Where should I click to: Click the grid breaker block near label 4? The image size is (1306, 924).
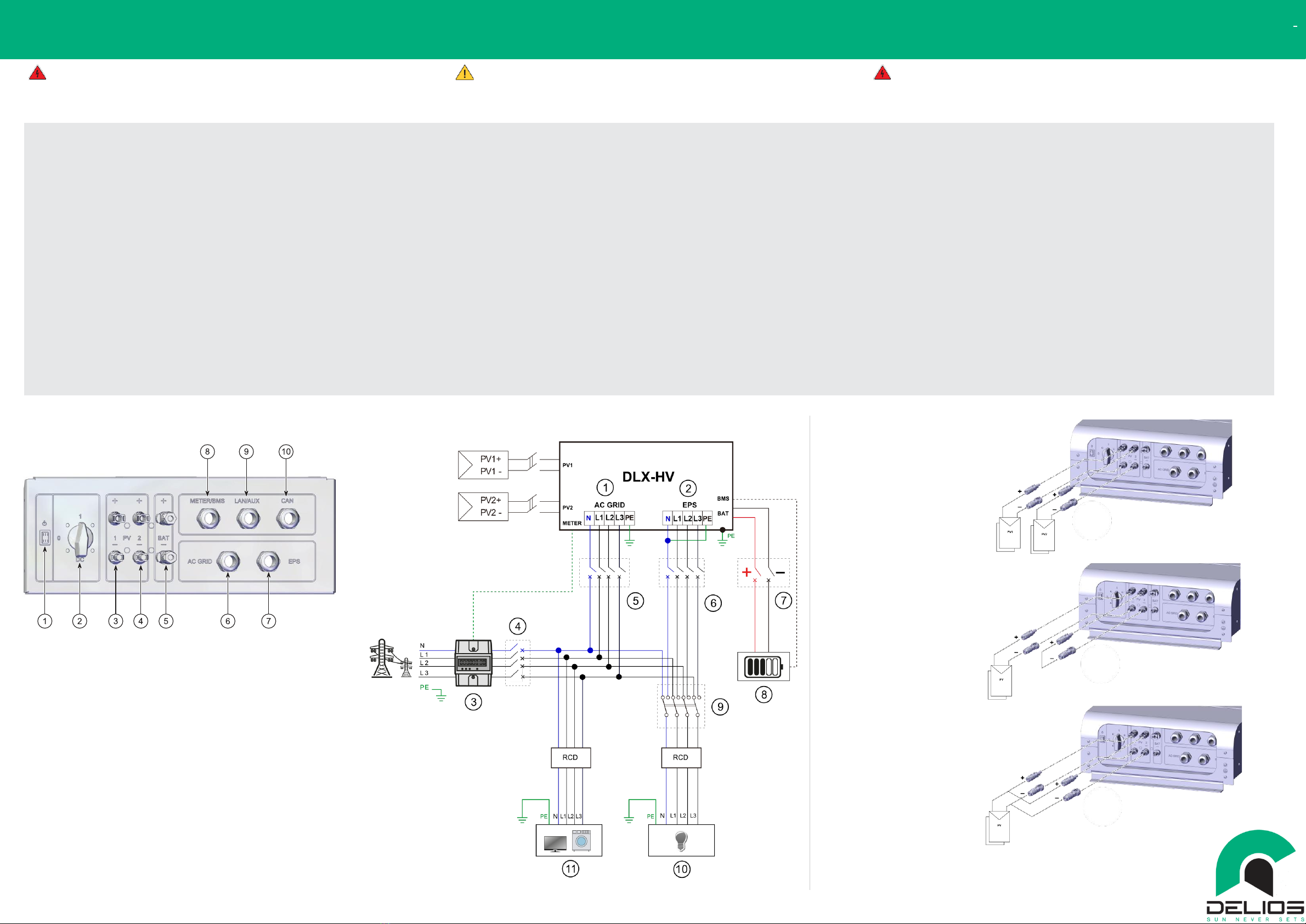pyautogui.click(x=517, y=663)
